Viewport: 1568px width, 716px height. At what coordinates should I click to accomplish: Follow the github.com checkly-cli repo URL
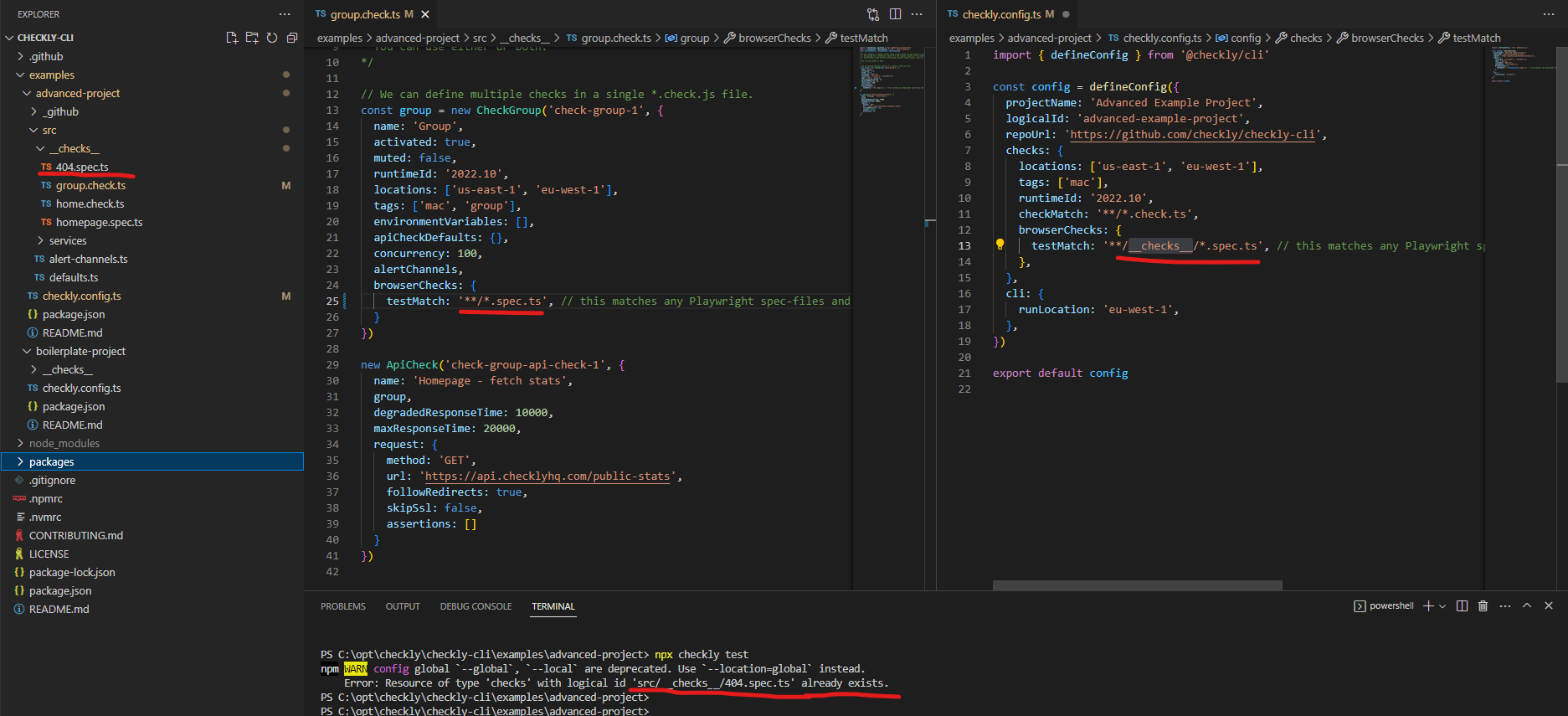point(1193,134)
